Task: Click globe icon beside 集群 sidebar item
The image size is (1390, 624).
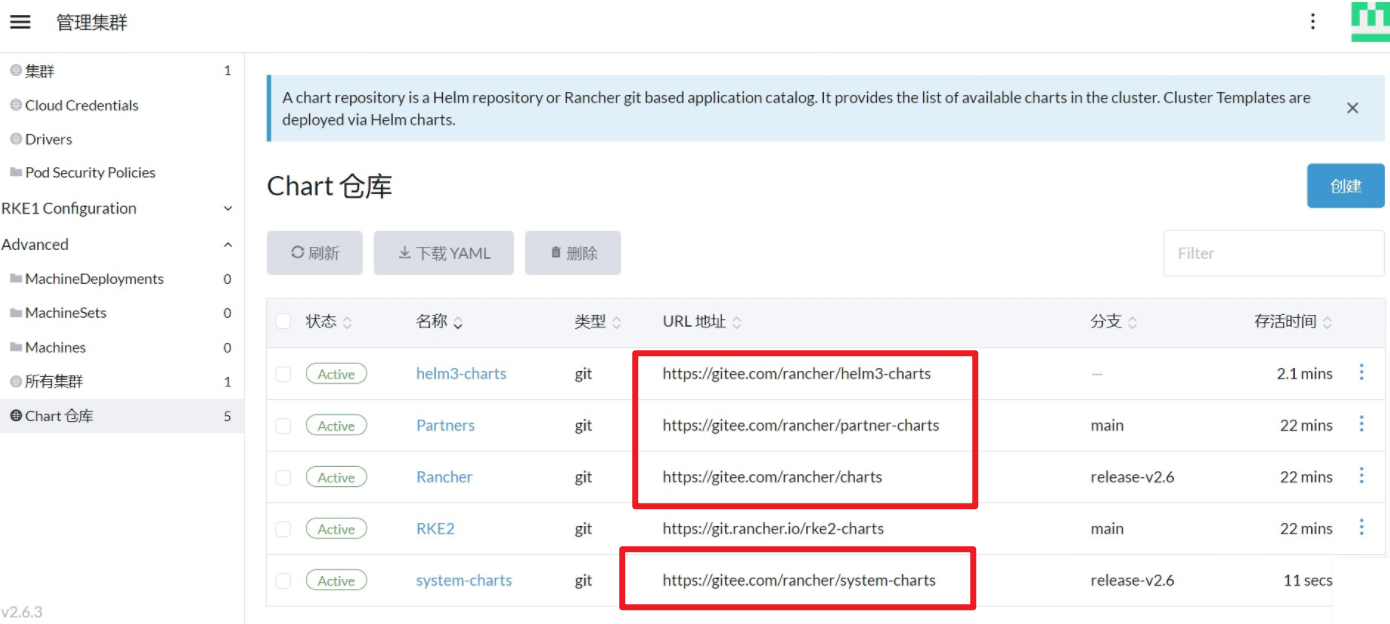Action: 16,71
